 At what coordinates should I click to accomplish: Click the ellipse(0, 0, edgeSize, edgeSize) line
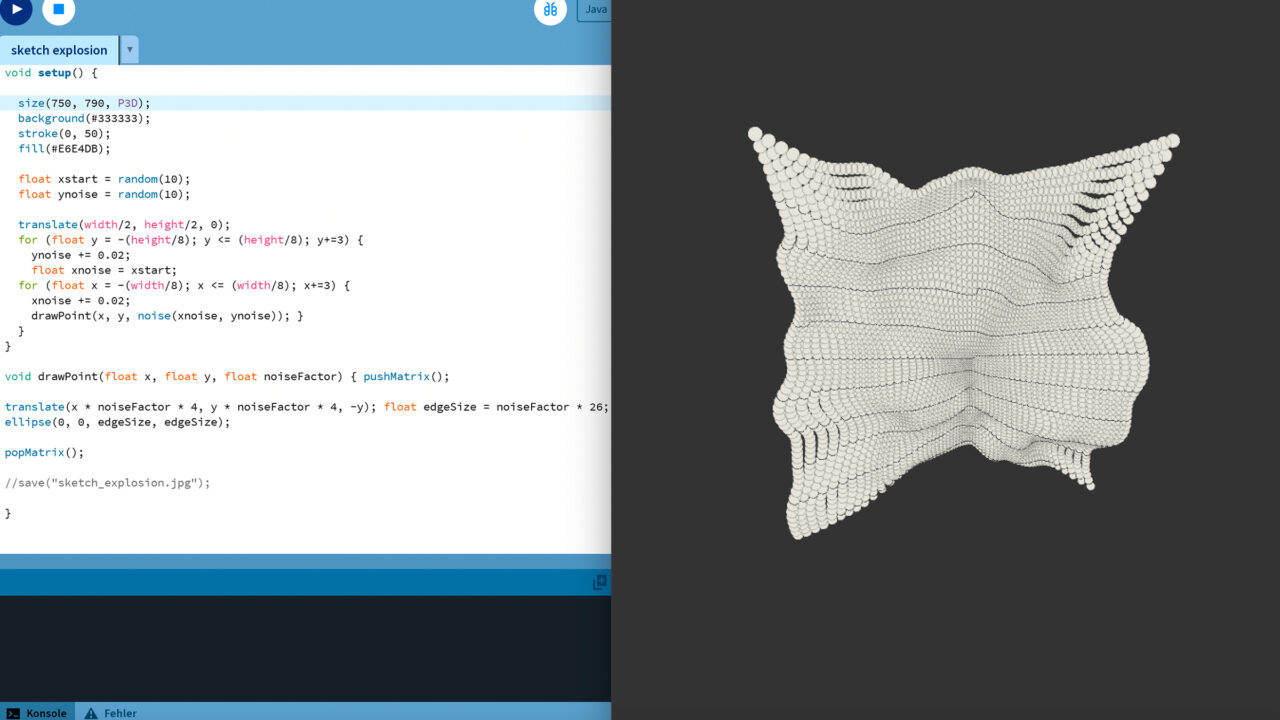pyautogui.click(x=117, y=422)
